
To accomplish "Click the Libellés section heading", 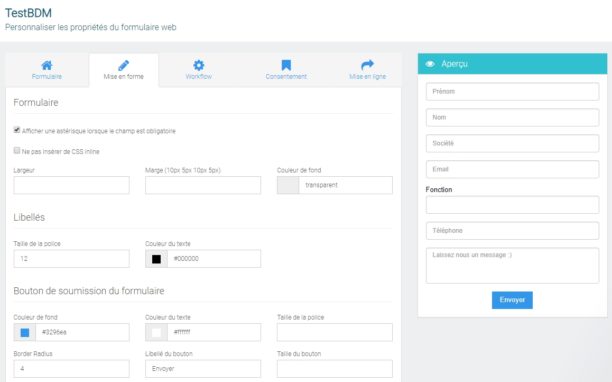I will pos(29,217).
